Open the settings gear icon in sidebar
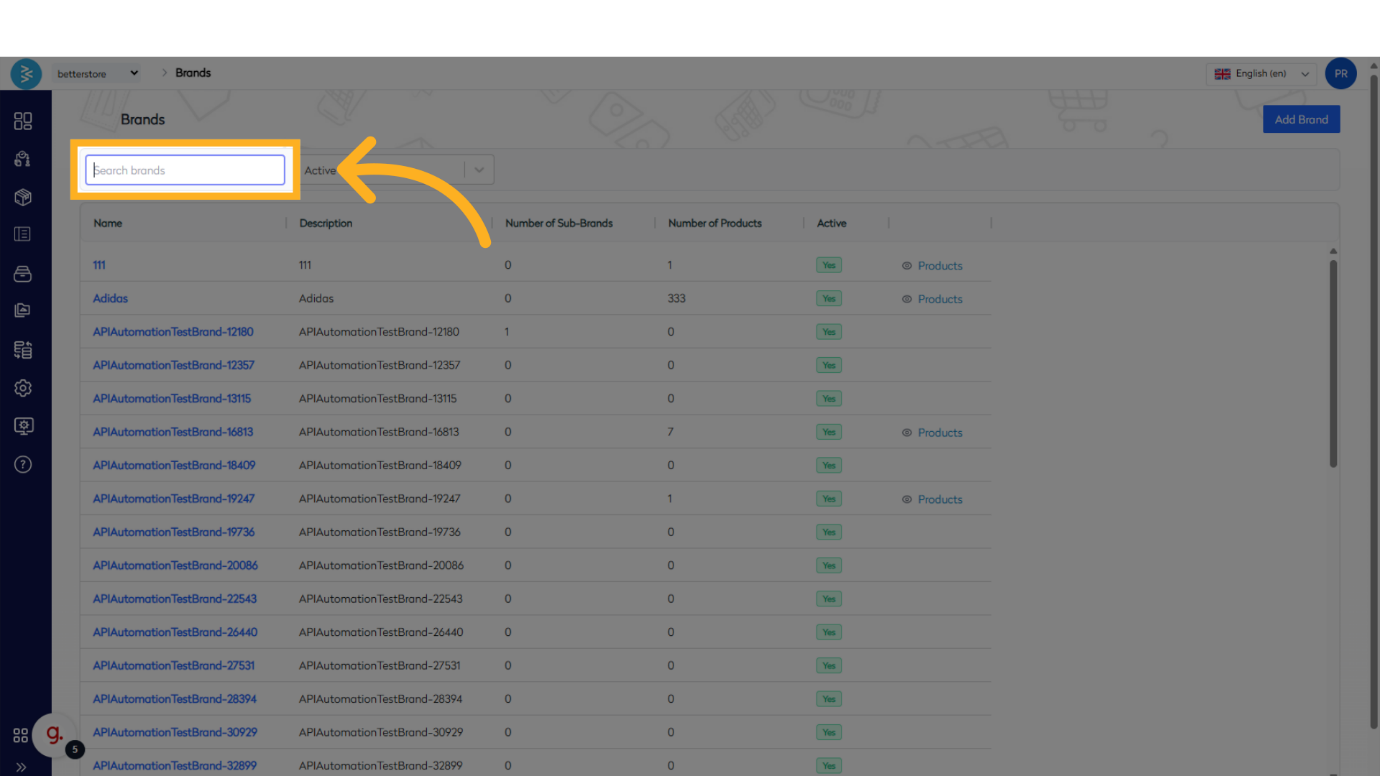1380x776 pixels. 23,388
